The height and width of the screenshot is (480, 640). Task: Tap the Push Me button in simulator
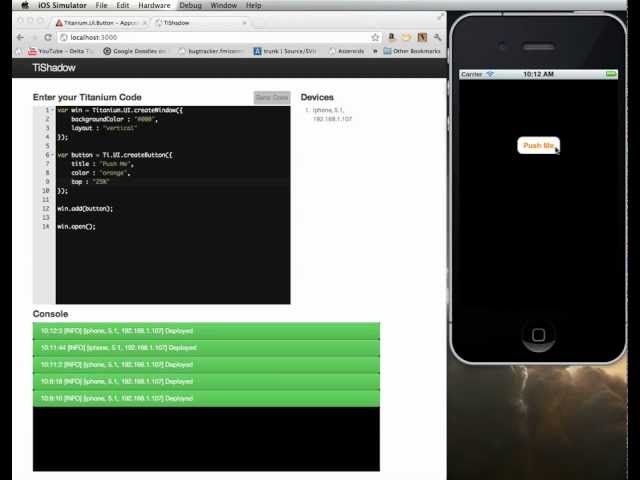pyautogui.click(x=538, y=145)
